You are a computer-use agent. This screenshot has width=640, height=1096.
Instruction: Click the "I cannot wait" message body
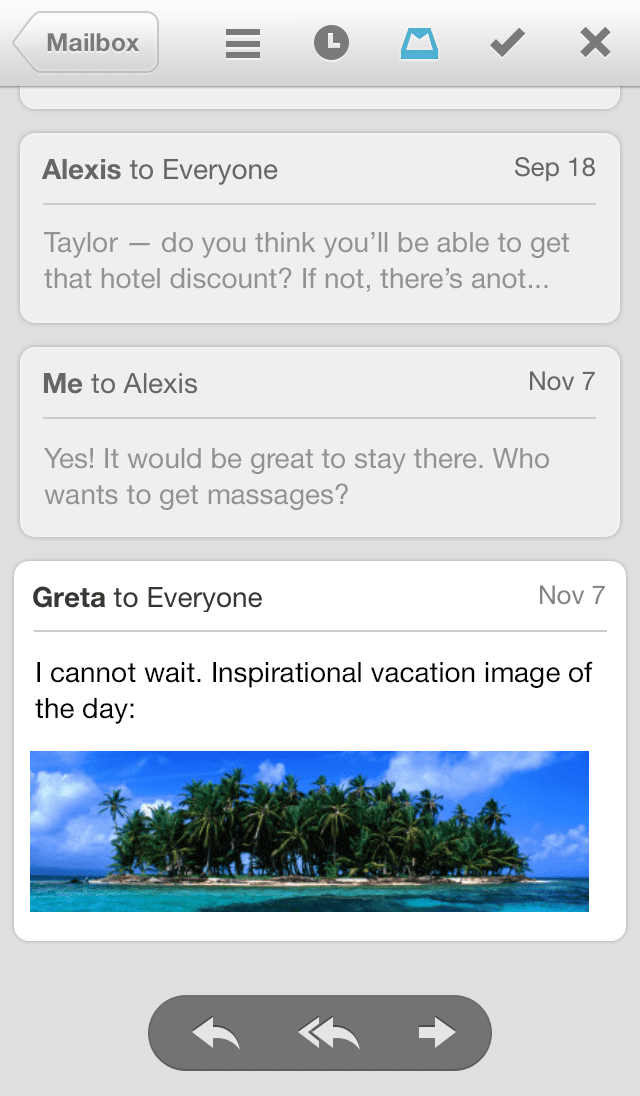(x=313, y=690)
